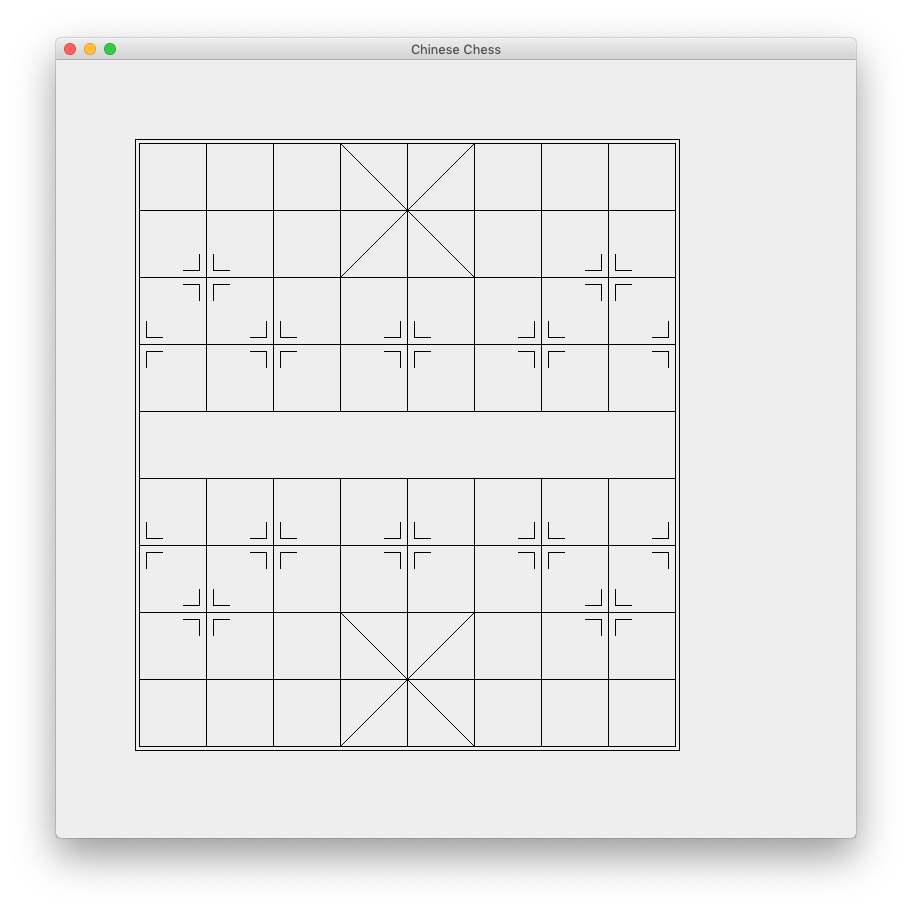Click the upper-left cannon point marker

pyautogui.click(x=206, y=277)
